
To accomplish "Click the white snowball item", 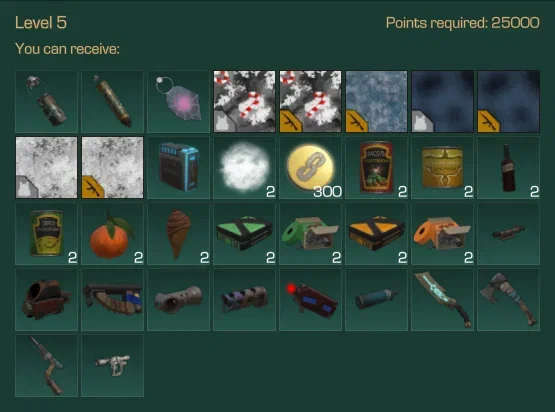I will [244, 167].
